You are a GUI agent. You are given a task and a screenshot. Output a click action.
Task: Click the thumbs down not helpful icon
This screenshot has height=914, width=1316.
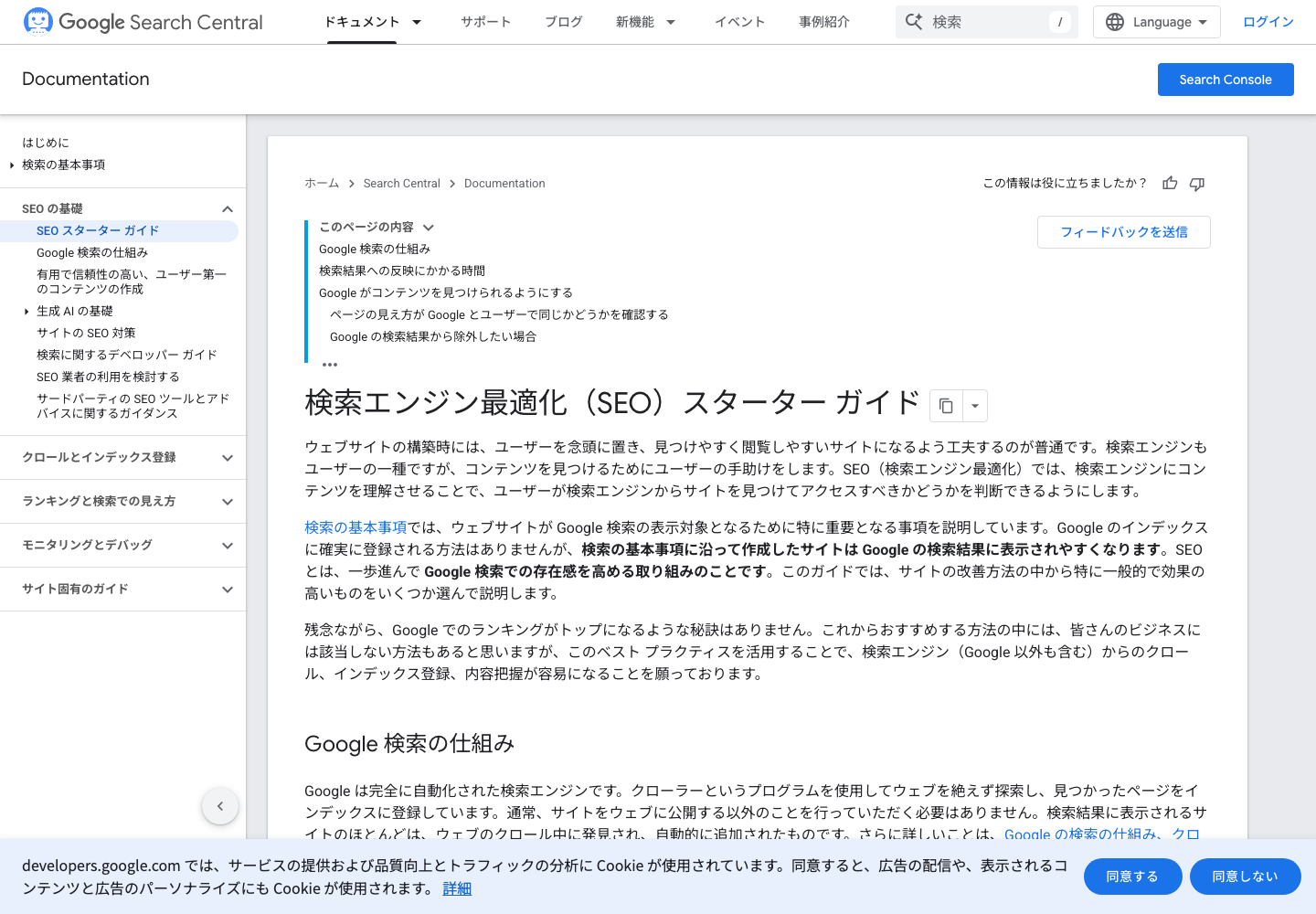(x=1197, y=184)
